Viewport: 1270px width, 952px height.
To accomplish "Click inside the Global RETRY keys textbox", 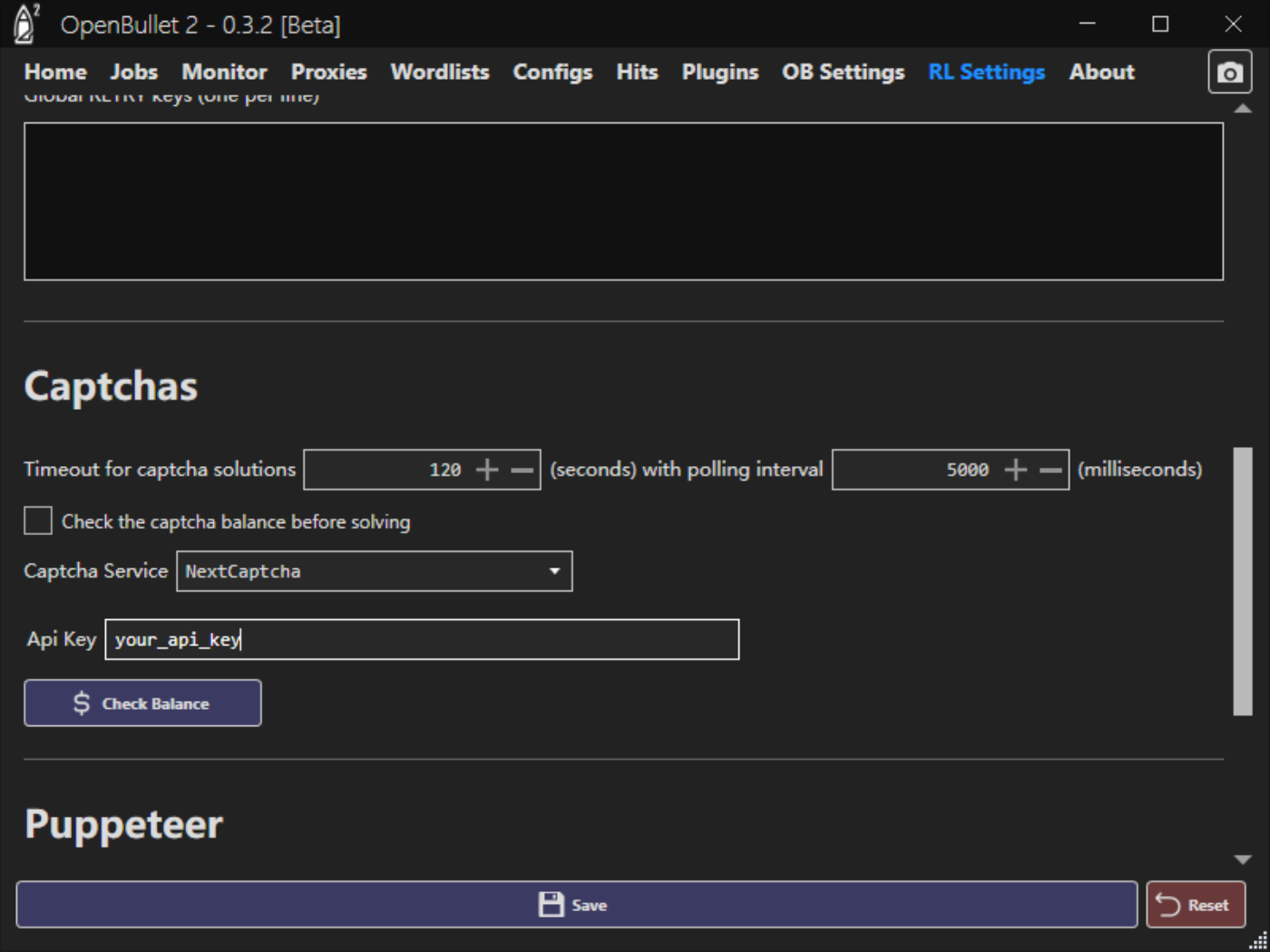I will pos(624,199).
